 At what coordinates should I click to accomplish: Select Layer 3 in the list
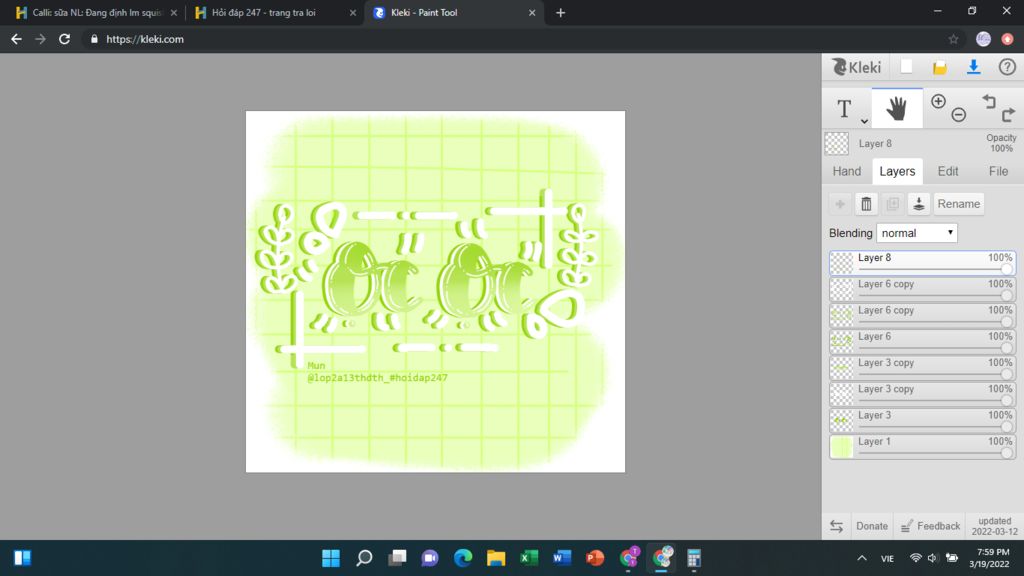pos(922,420)
